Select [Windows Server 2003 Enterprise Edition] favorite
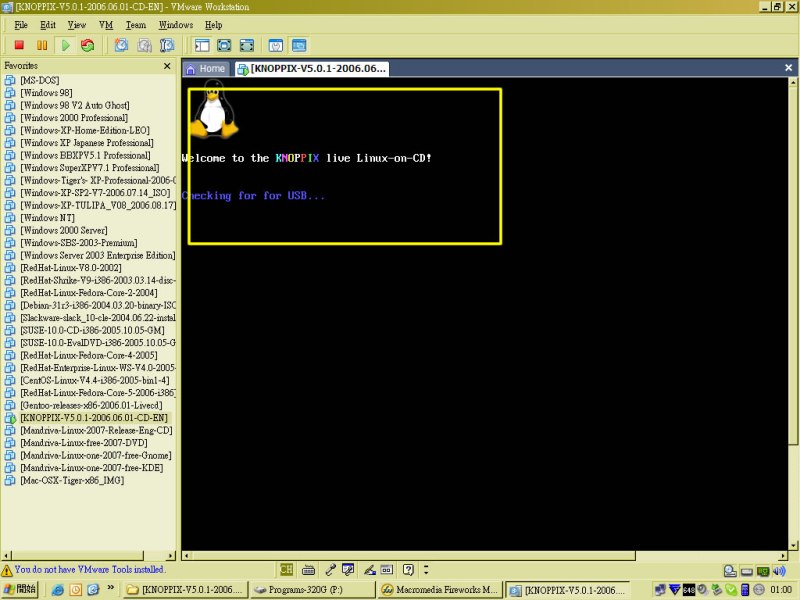 97,255
